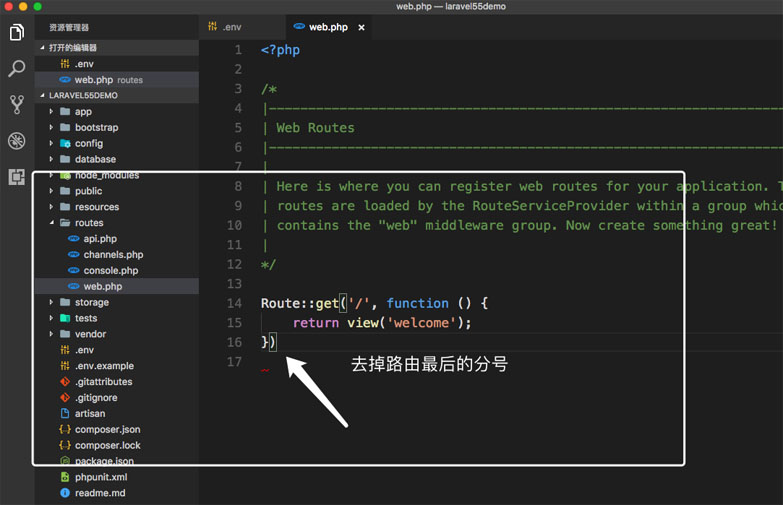Screen dimensions: 783x505
Task: Click the routes open-folder icon
Action: (65, 223)
